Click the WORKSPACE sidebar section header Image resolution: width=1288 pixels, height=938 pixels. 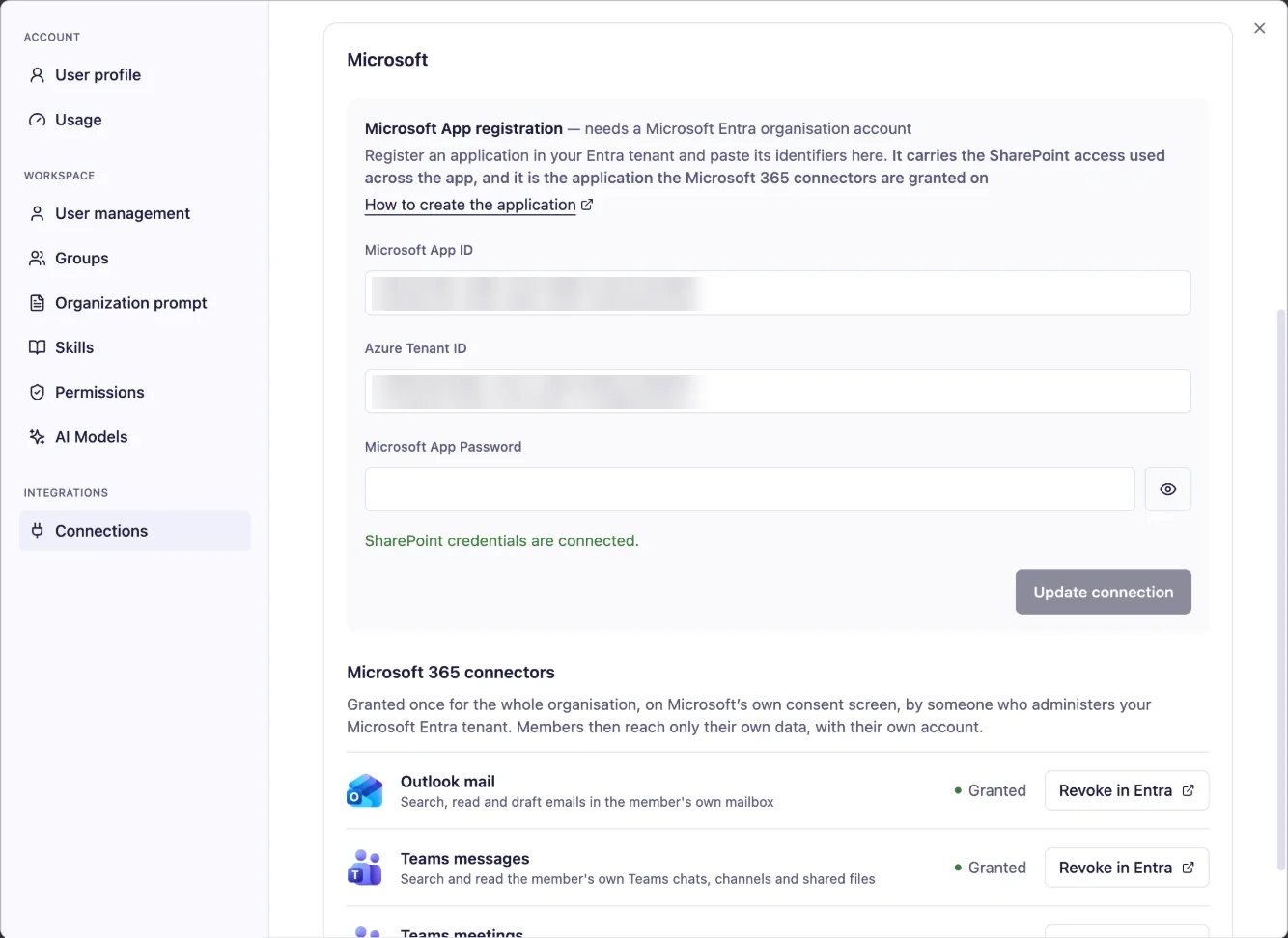pos(59,176)
